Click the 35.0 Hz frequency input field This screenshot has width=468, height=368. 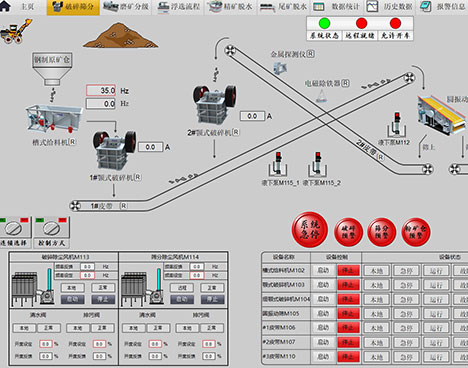tap(101, 90)
